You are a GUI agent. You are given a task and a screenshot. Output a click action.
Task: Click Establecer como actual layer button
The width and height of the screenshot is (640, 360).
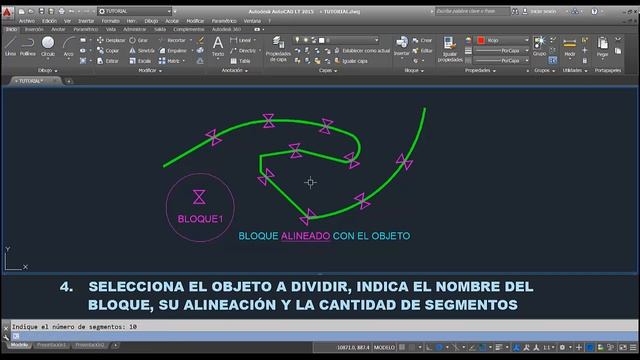point(362,51)
